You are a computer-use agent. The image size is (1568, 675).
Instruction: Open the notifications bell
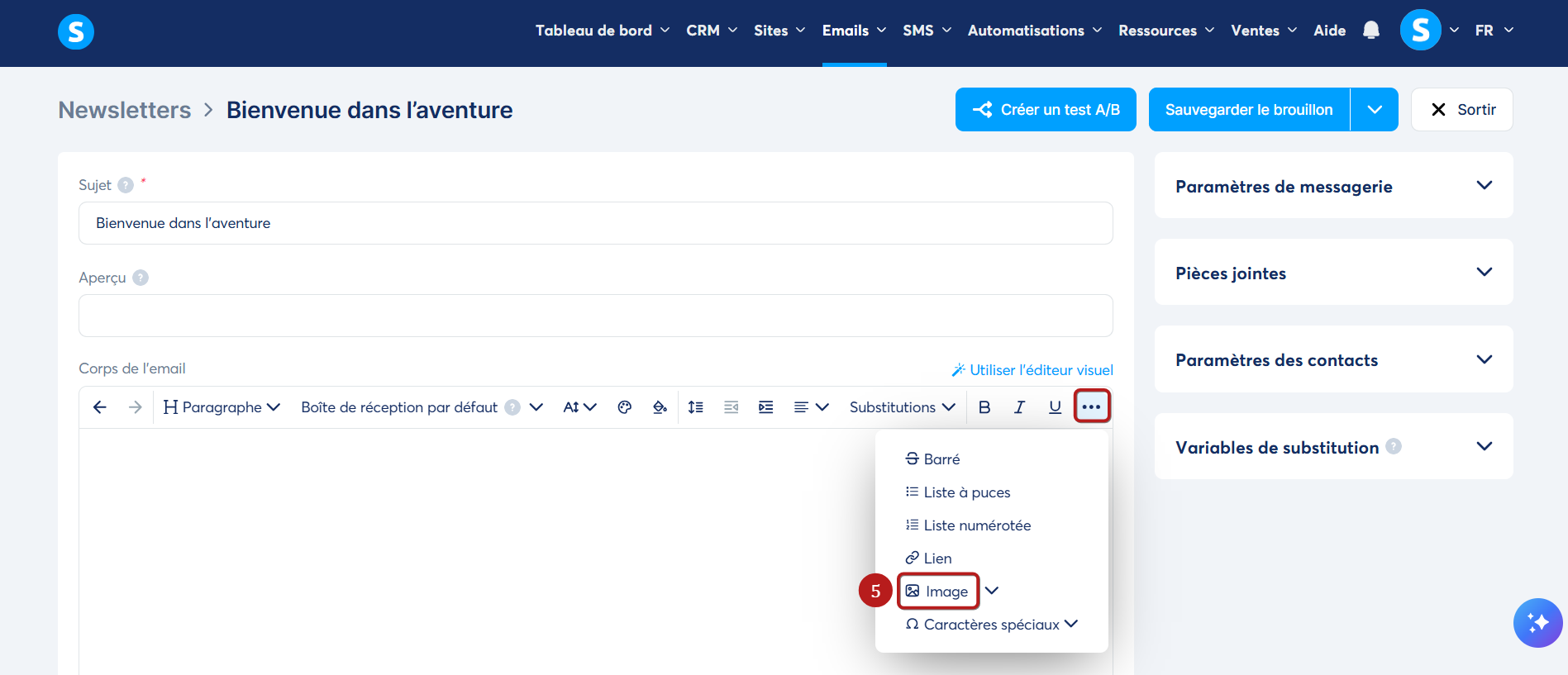[1371, 31]
